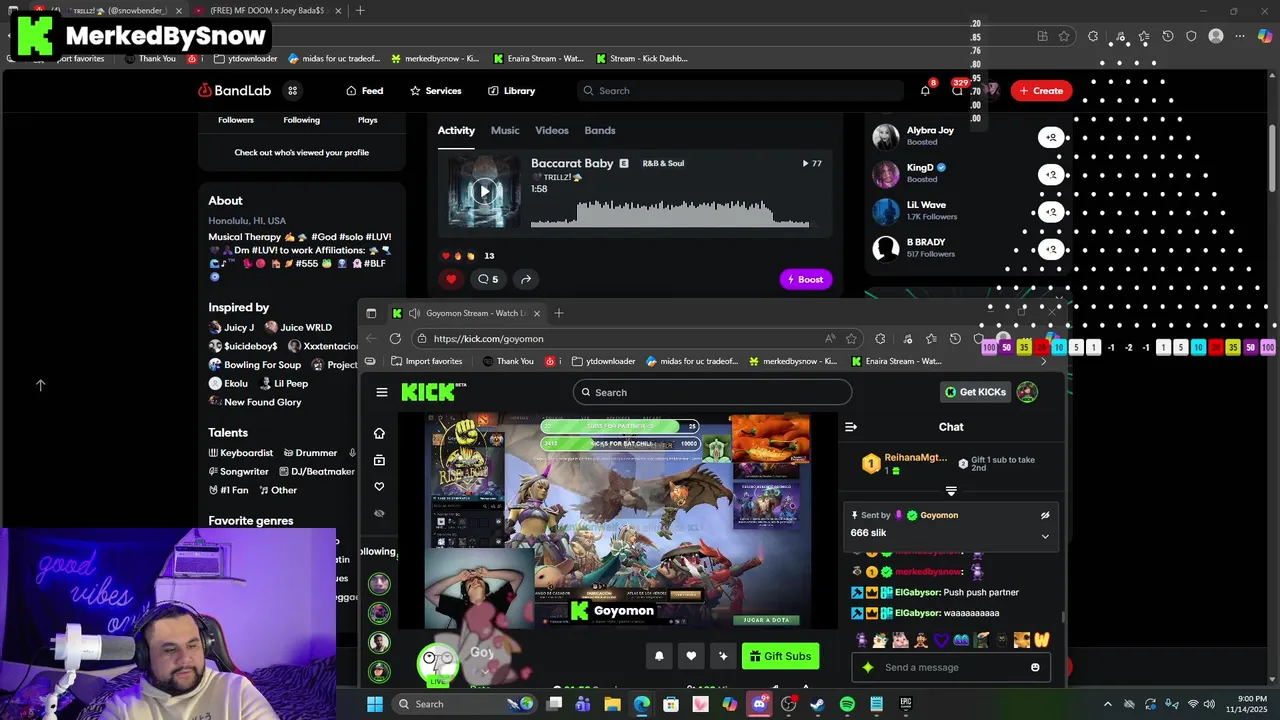
Task: Open Alybra Joy's profile
Action: point(930,131)
